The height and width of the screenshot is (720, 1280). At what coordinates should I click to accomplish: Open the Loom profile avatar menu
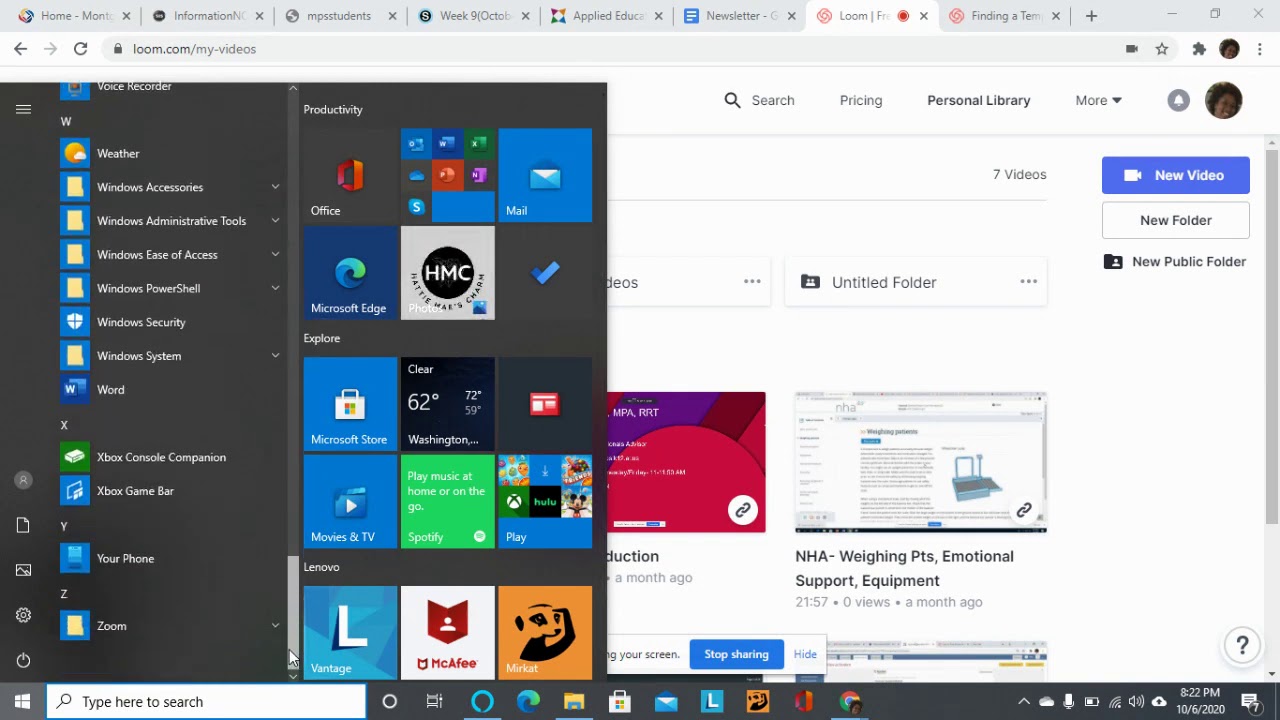pyautogui.click(x=1223, y=100)
